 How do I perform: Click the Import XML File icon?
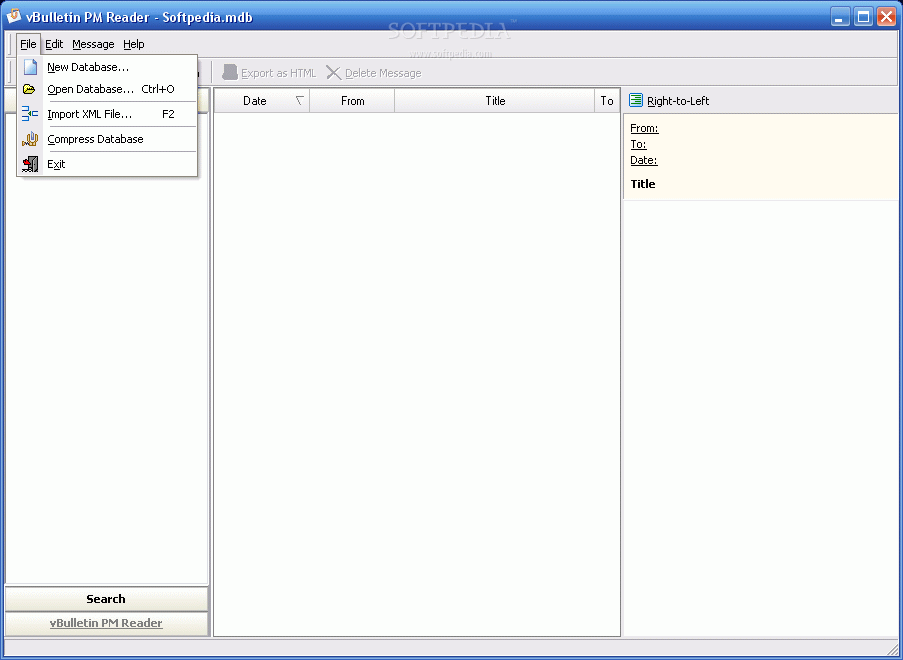(30, 114)
